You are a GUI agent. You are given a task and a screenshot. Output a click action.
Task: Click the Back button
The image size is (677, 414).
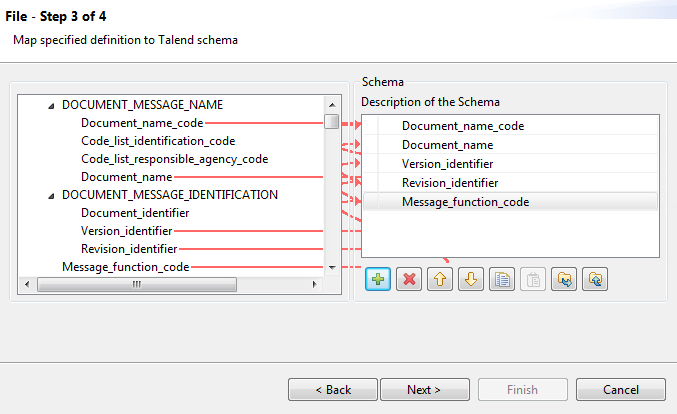coord(333,389)
